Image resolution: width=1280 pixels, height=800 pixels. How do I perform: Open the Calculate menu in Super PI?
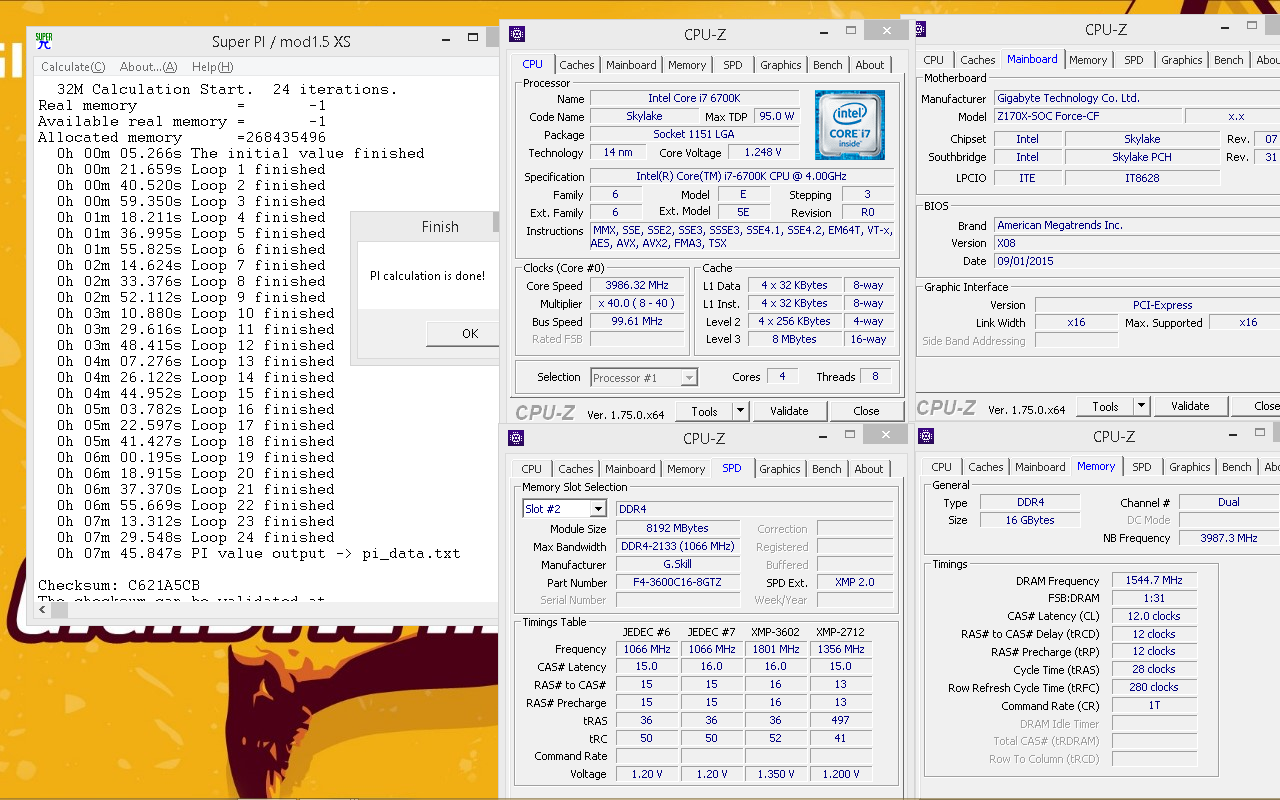[x=73, y=67]
